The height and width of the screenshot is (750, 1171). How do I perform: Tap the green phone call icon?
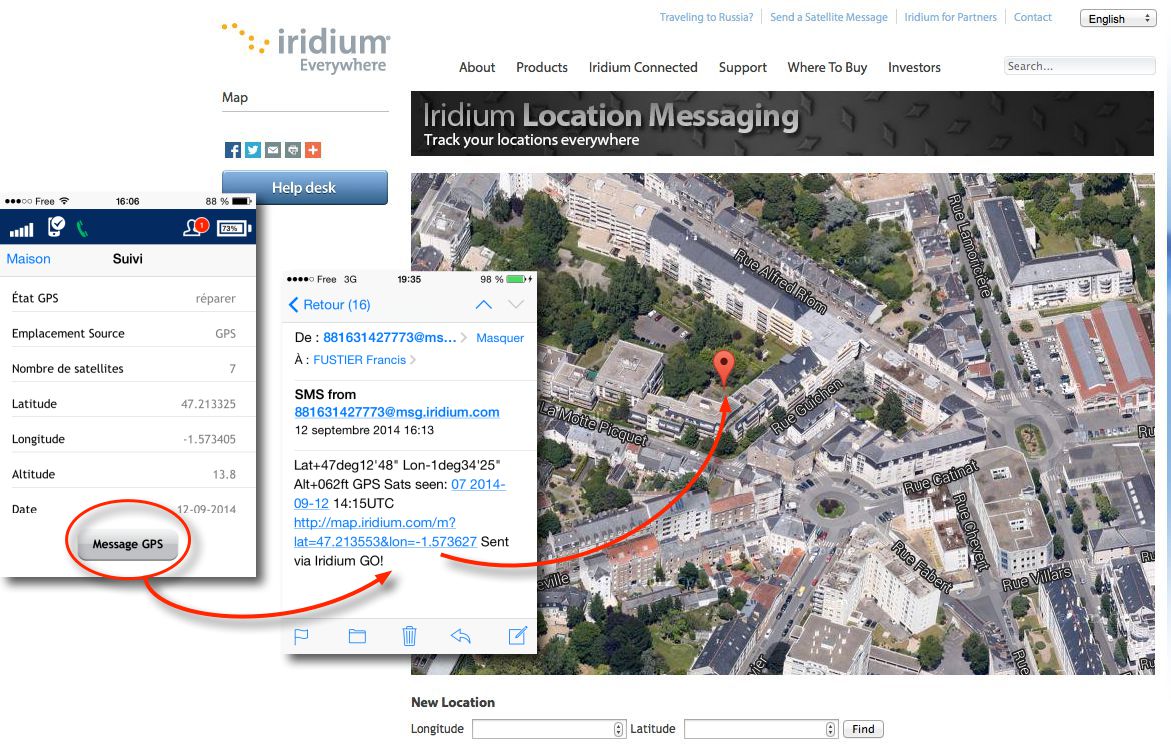pos(82,229)
